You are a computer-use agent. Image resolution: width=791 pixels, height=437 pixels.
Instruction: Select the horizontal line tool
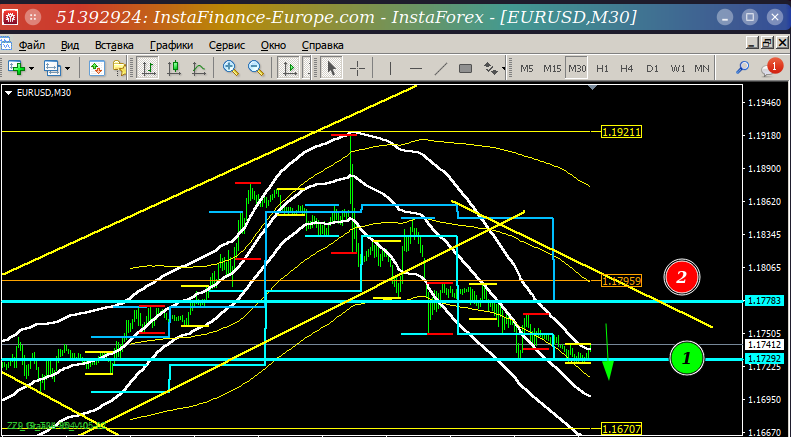tap(416, 68)
